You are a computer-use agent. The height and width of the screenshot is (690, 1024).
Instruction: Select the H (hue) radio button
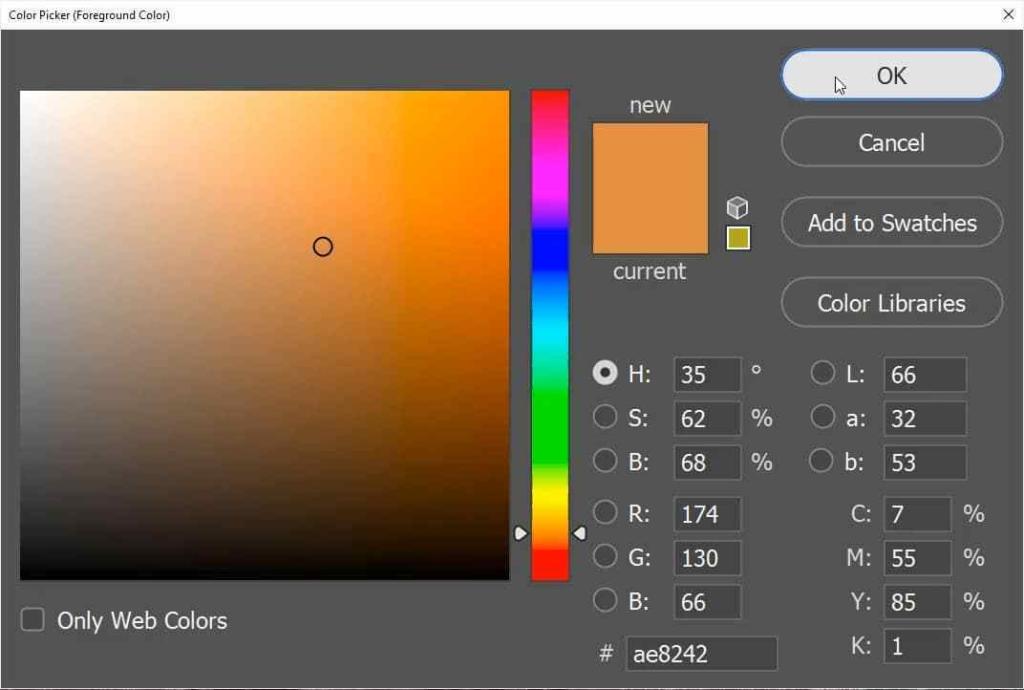(605, 372)
